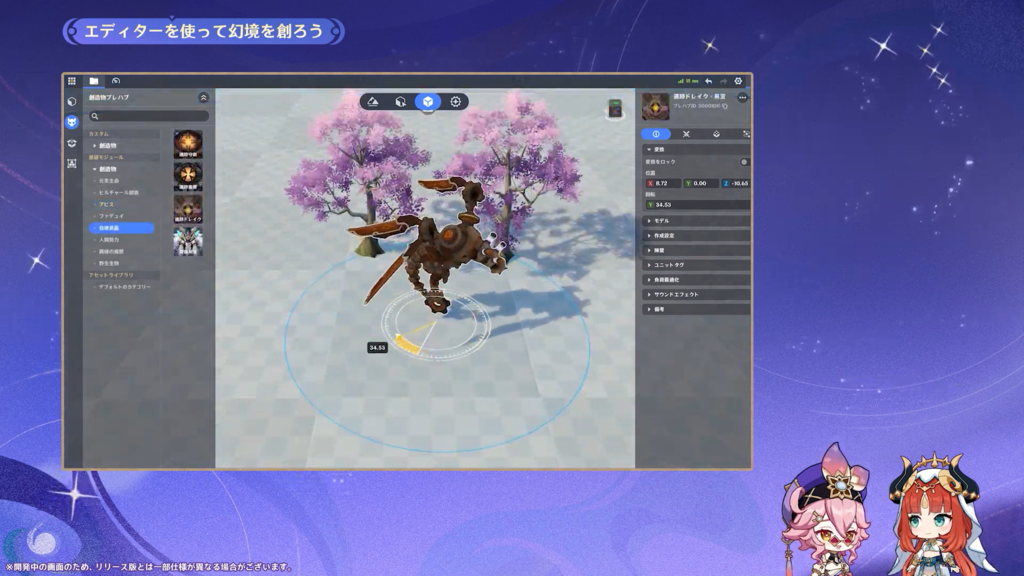This screenshot has width=1024, height=576.
Task: Click the three-dot options button for prefab
Action: [742, 98]
